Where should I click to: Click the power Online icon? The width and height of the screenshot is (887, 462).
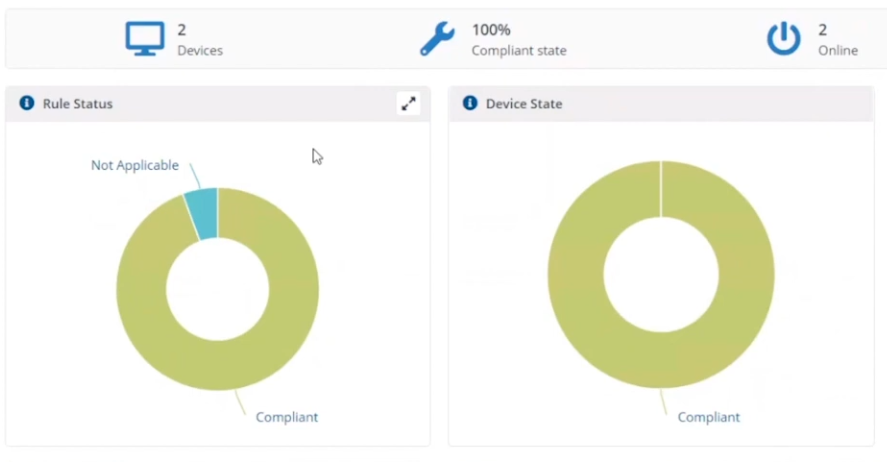pos(783,38)
